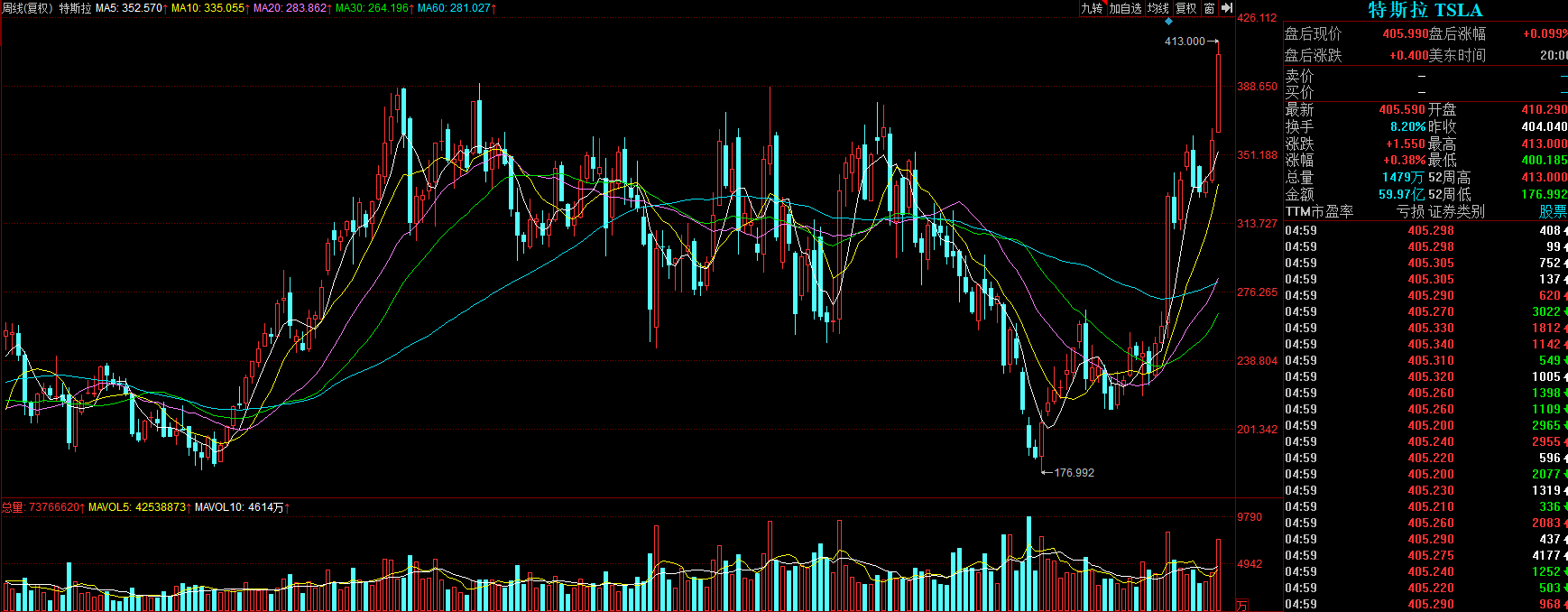1568x612 pixels.
Task: Click the 特斯拉 TSLA stock title
Action: pos(1425,10)
